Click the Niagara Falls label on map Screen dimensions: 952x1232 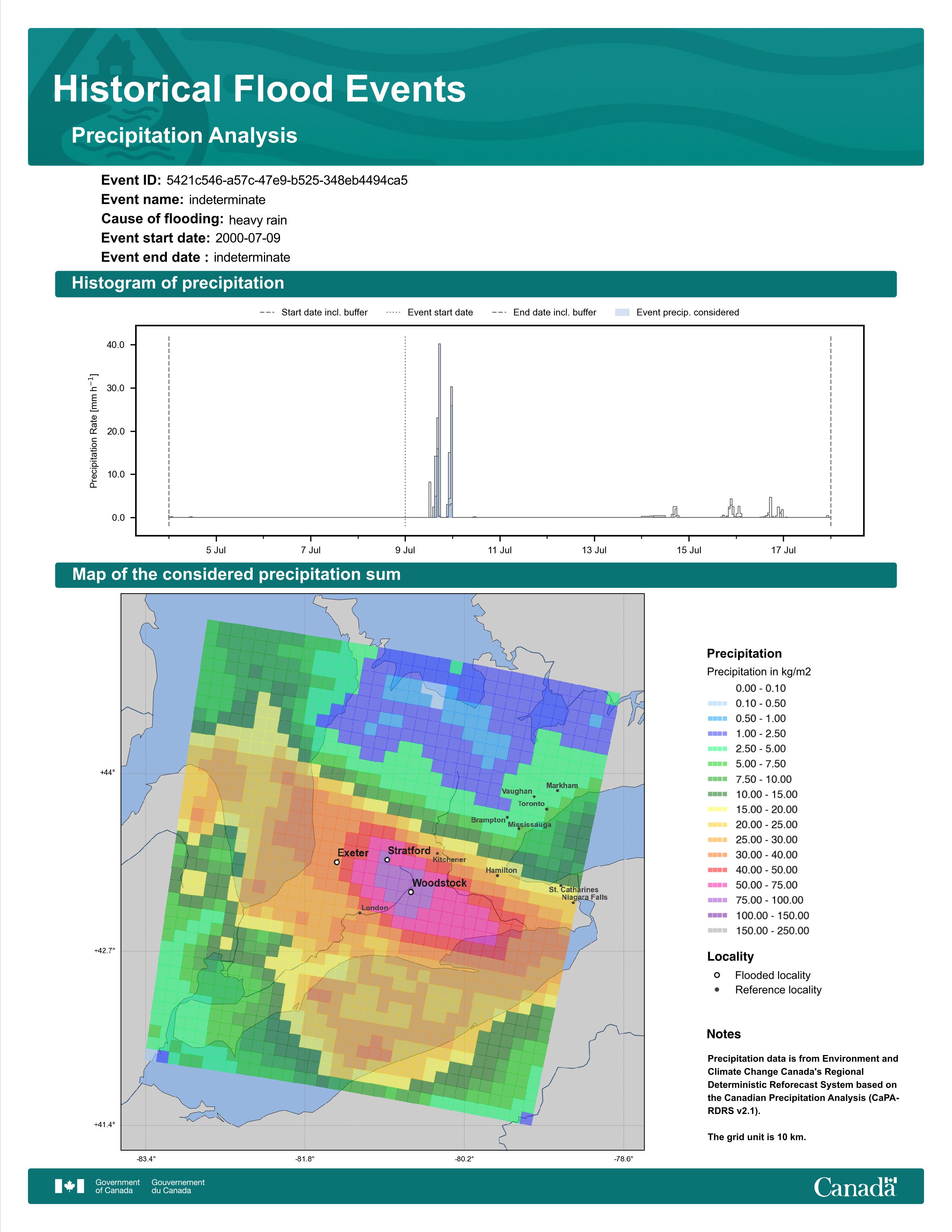[x=585, y=897]
